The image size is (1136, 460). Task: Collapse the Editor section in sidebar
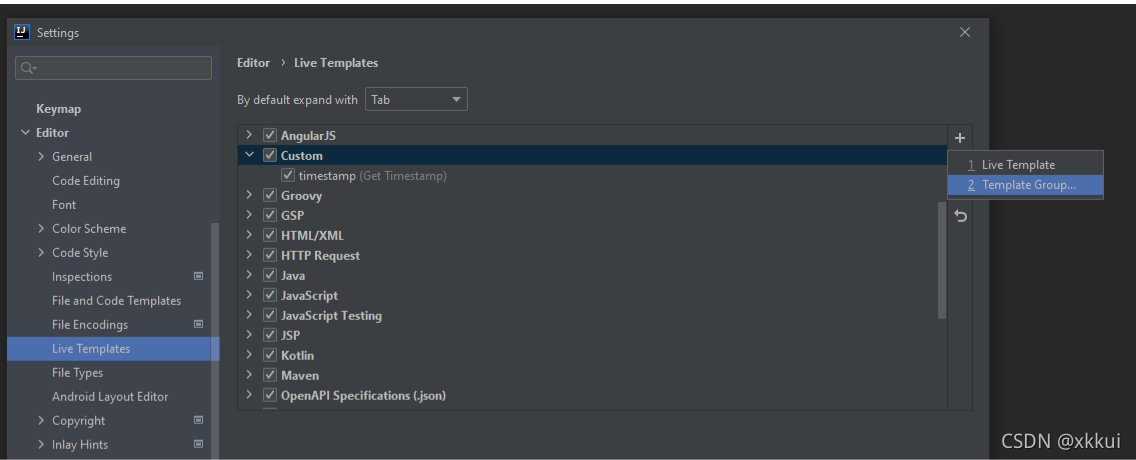tap(25, 133)
